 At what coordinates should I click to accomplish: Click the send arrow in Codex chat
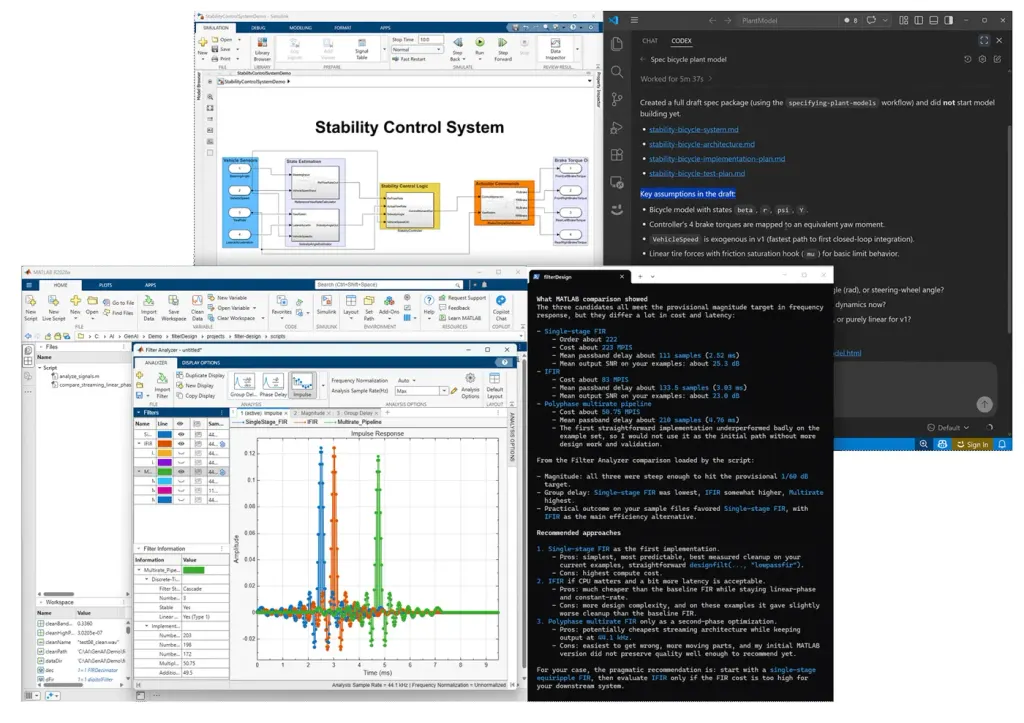pyautogui.click(x=984, y=404)
